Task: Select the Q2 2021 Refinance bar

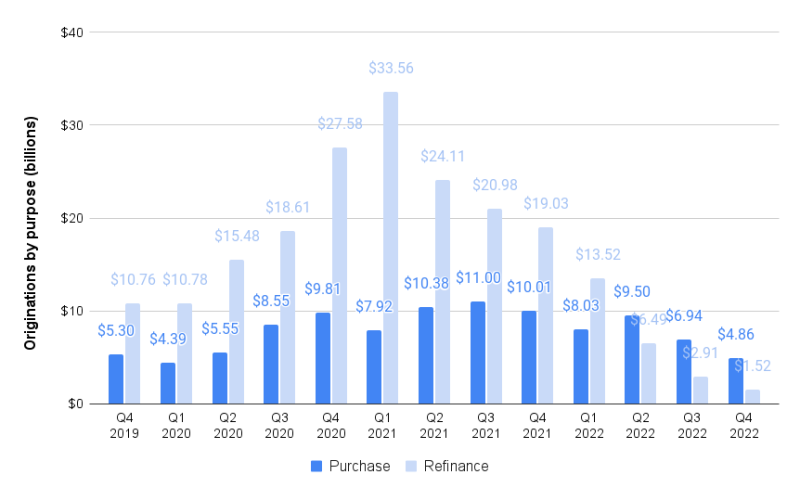Action: [442, 292]
